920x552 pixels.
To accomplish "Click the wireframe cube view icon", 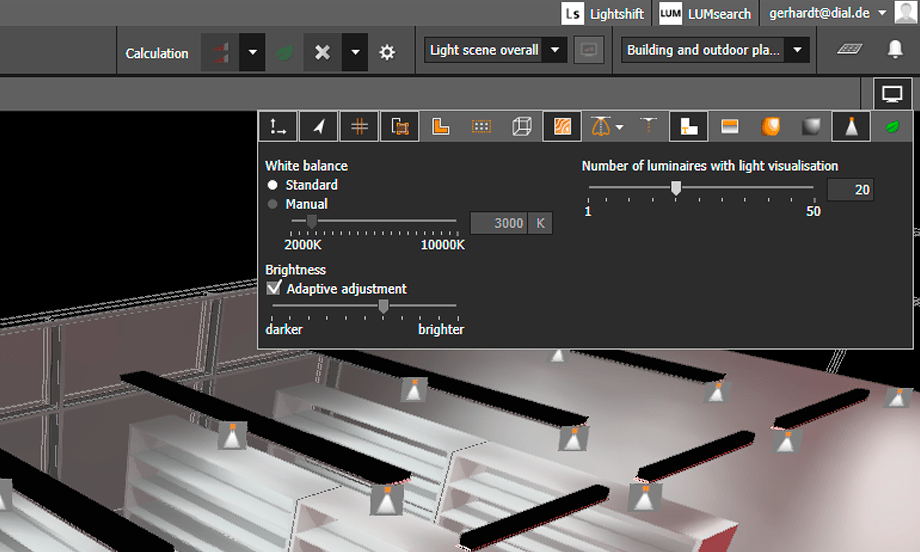I will click(521, 127).
